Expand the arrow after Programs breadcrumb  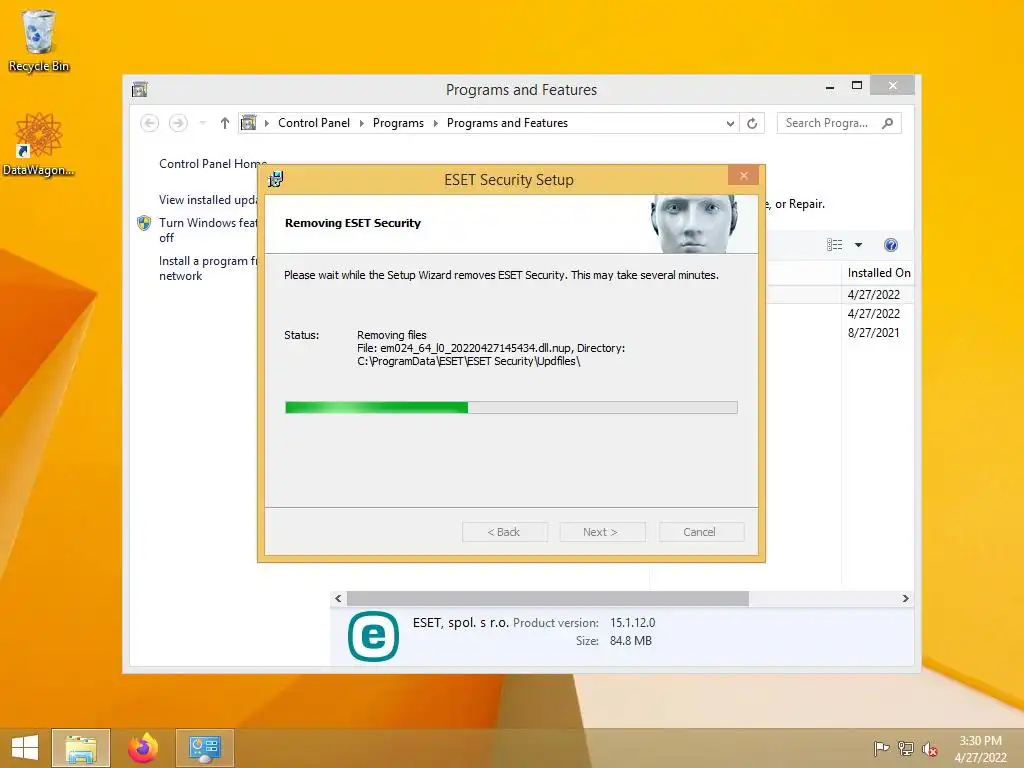pos(436,123)
